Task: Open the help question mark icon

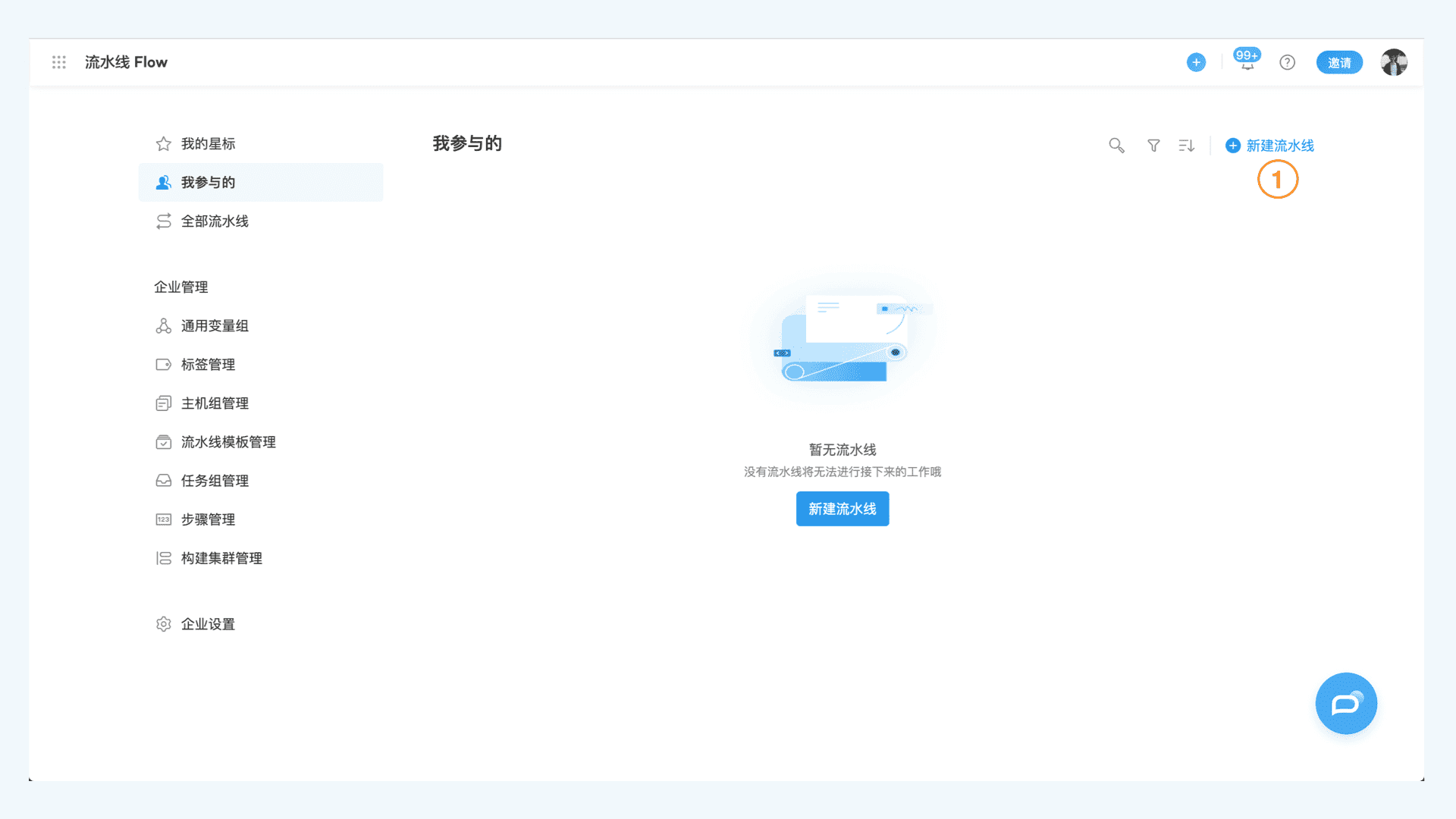Action: click(1287, 62)
